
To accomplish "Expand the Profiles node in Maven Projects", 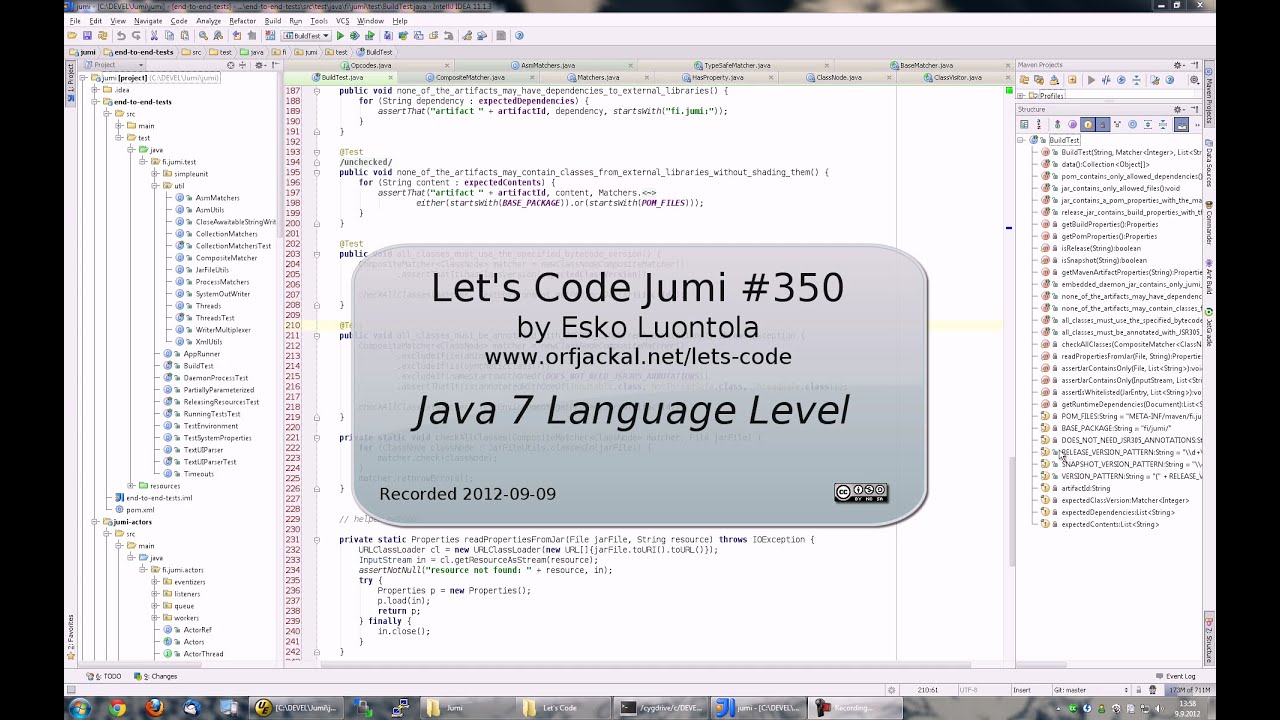I will click(x=1020, y=96).
